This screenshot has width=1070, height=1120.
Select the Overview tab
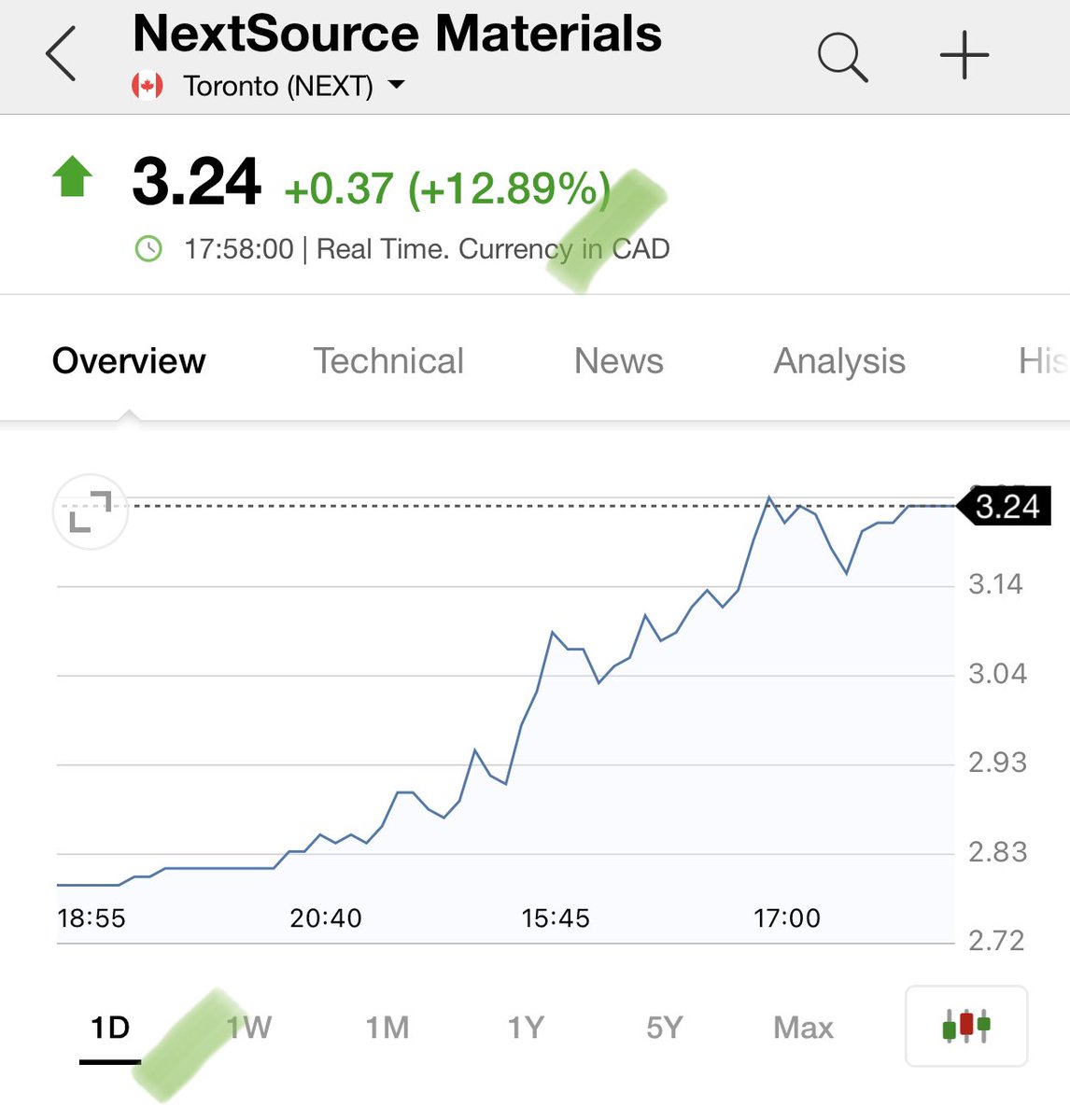[x=129, y=361]
